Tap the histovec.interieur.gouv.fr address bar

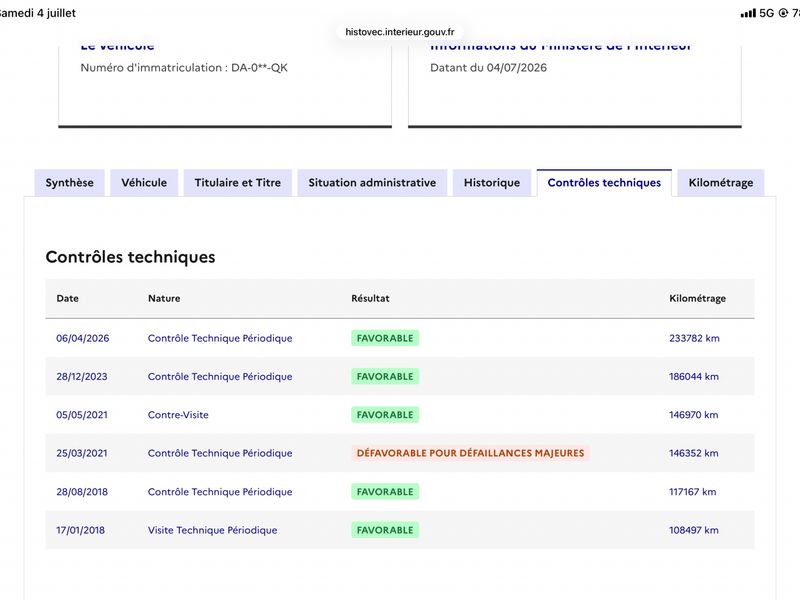click(x=399, y=32)
